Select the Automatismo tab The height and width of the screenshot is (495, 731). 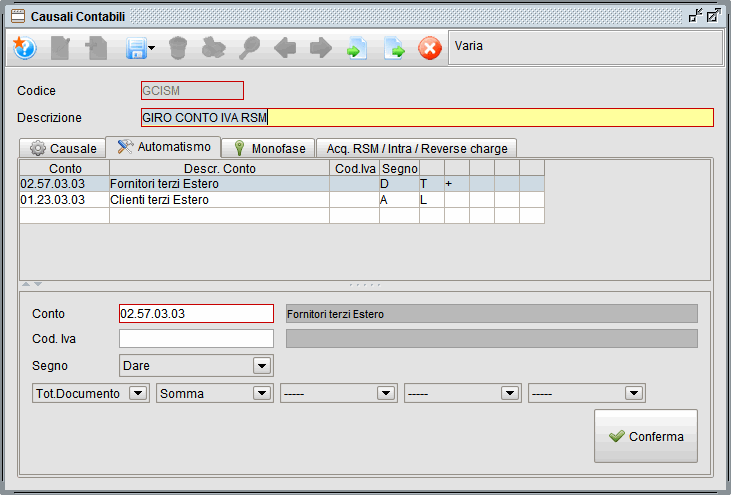[x=163, y=147]
